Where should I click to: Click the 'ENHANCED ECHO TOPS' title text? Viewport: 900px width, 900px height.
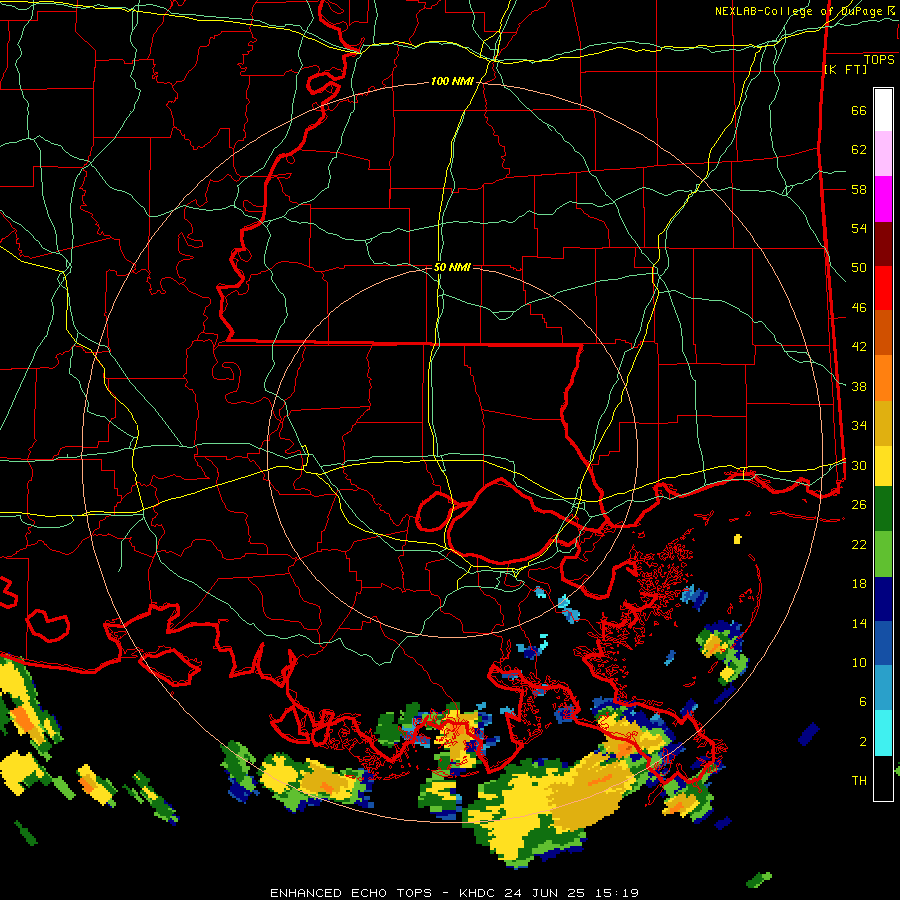(351, 893)
